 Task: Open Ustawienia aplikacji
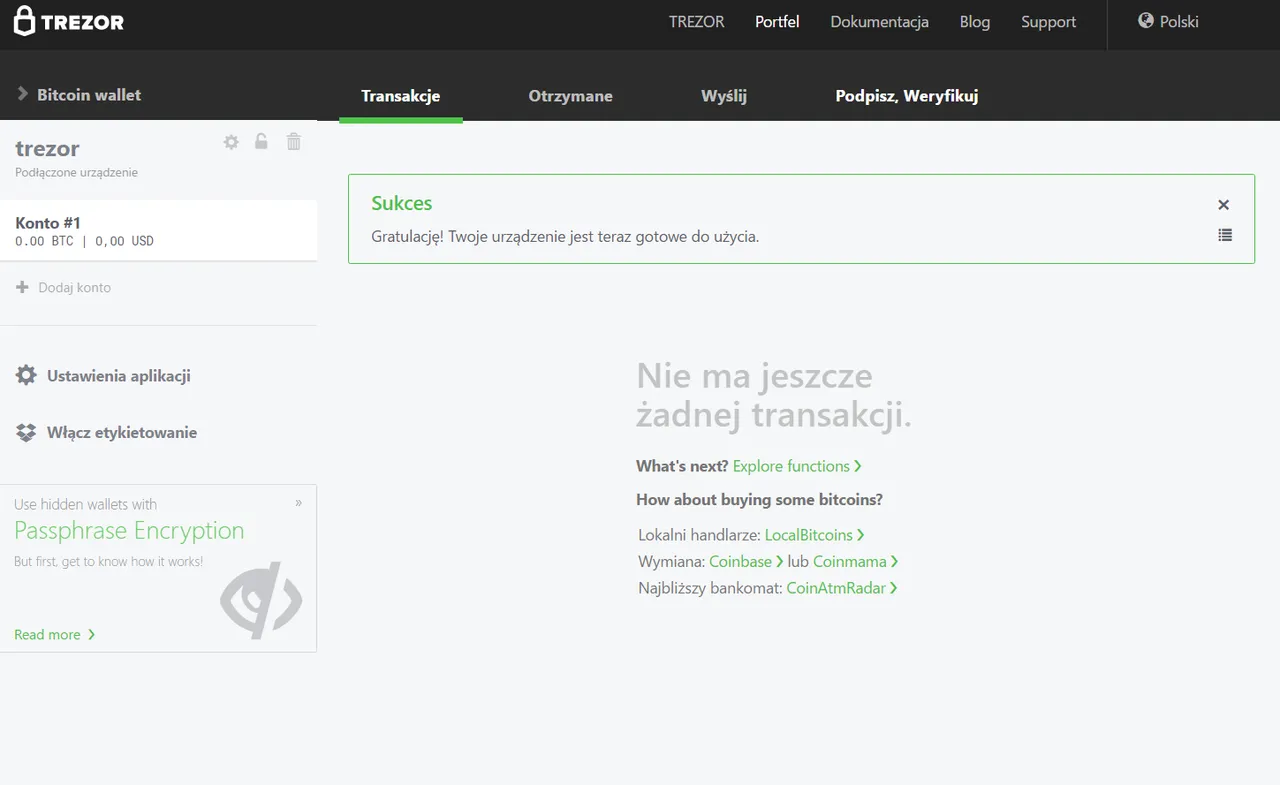pos(103,376)
